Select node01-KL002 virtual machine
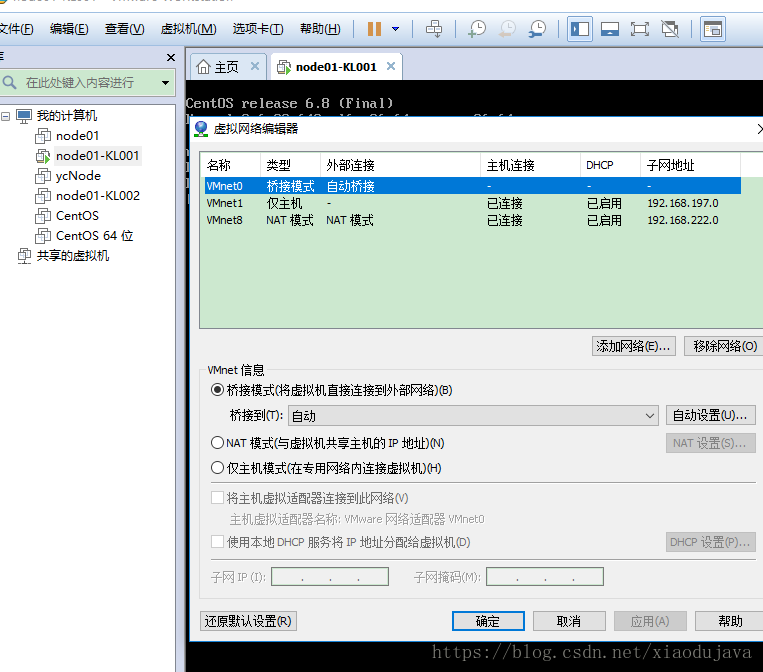This screenshot has width=763, height=672. point(98,196)
